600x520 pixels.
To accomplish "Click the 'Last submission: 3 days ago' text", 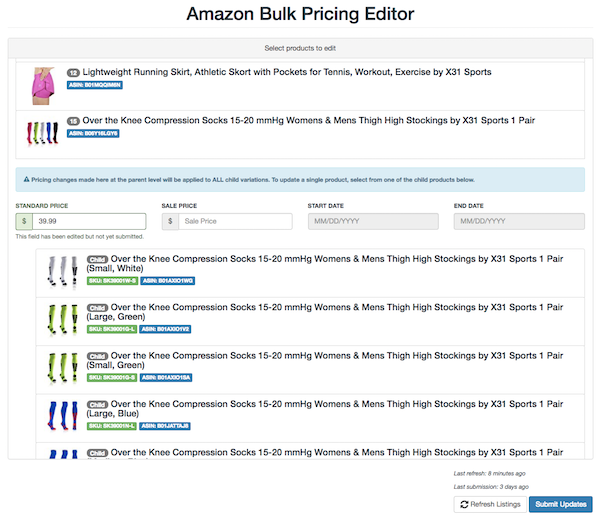I will pos(491,487).
